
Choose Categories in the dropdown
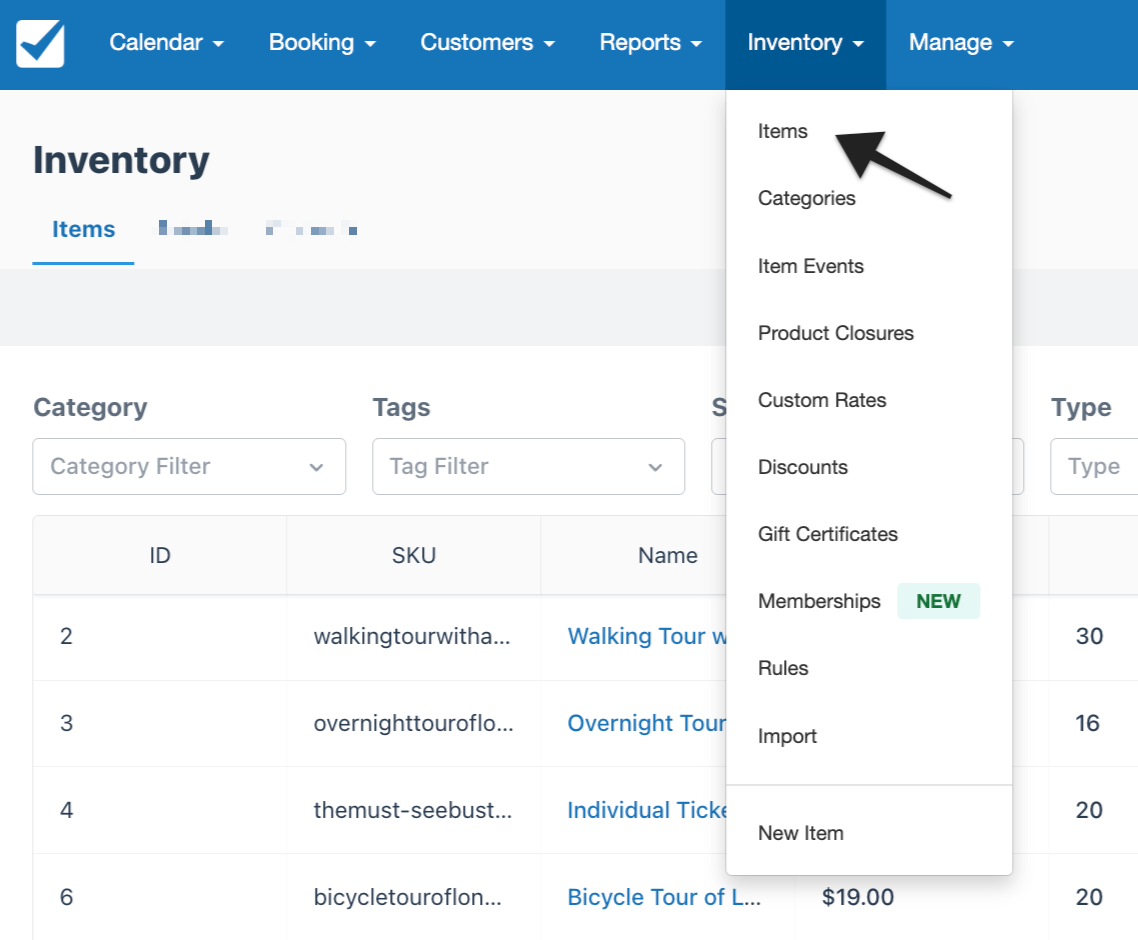(806, 198)
